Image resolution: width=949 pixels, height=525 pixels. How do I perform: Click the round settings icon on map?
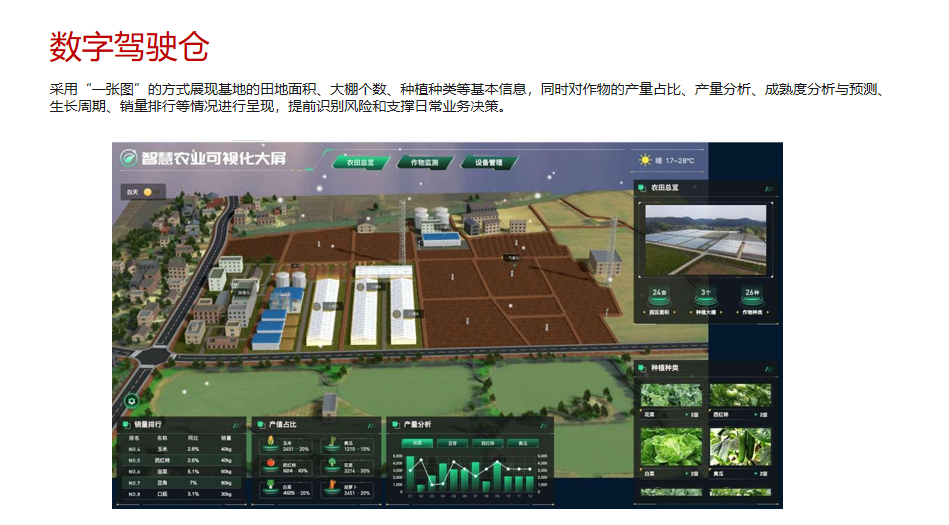point(130,401)
